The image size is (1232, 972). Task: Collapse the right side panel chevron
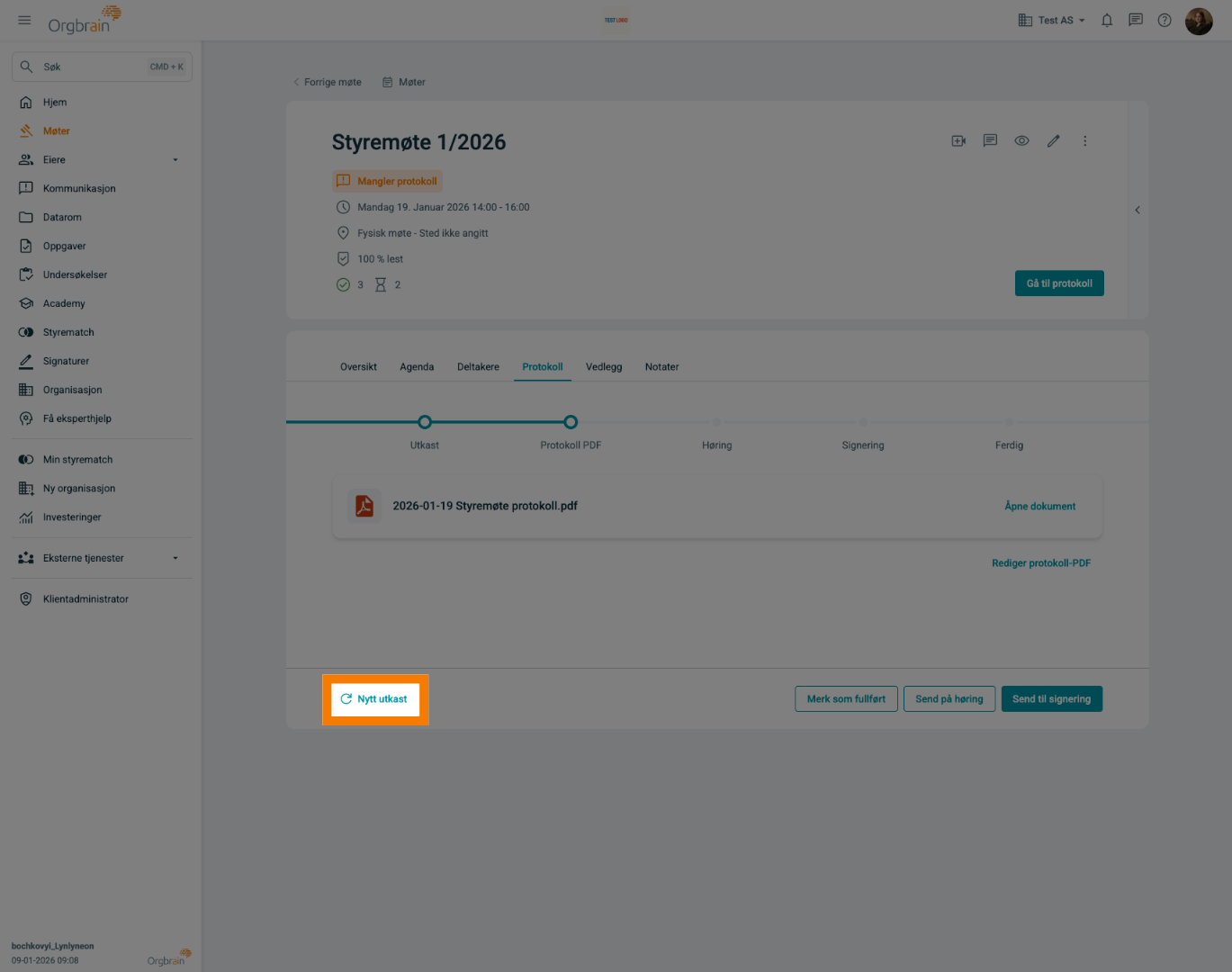[x=1138, y=210]
